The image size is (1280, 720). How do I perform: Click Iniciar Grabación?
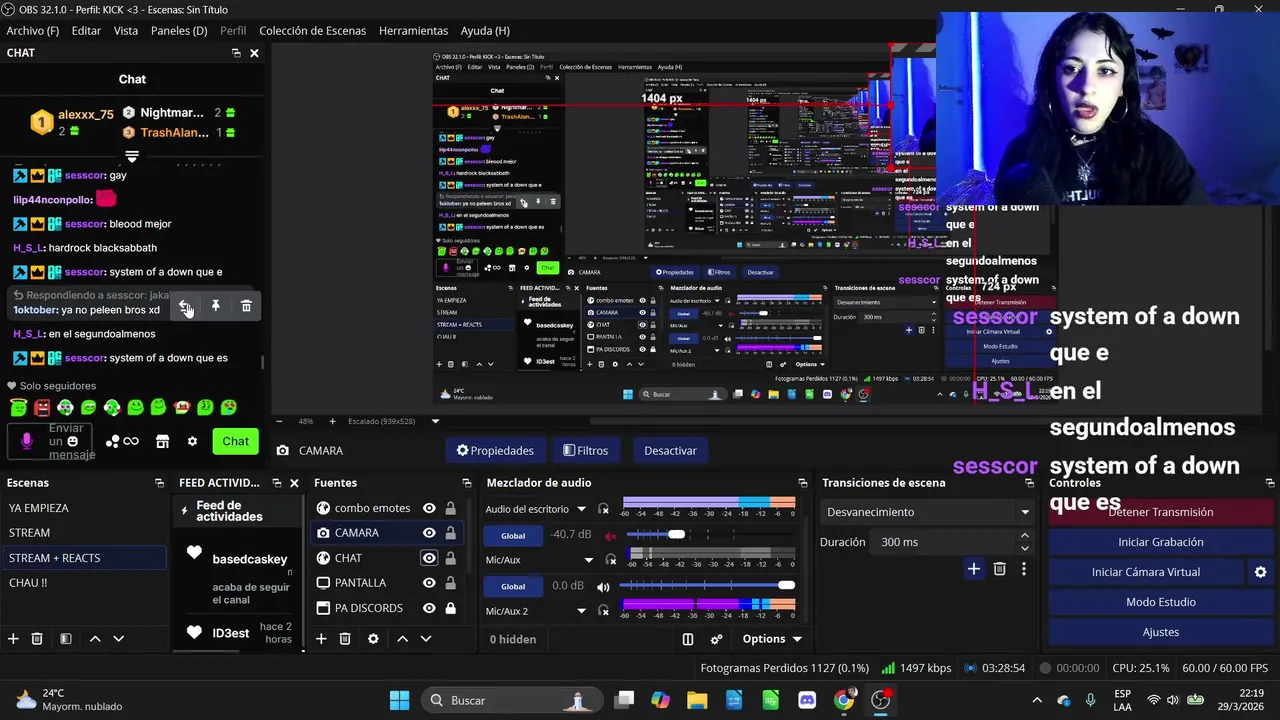tap(1160, 542)
